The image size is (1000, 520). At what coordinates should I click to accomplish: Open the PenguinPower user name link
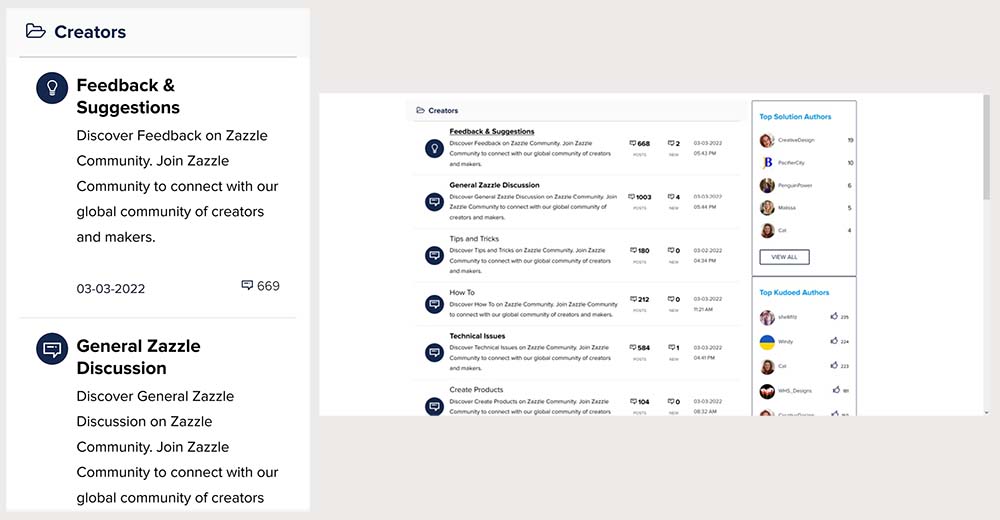tap(795, 186)
